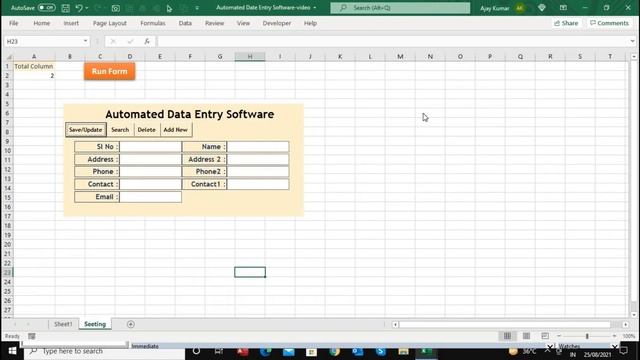The width and height of the screenshot is (640, 360).
Task: Click the formula bar Enter checkmark icon
Action: (x=130, y=41)
